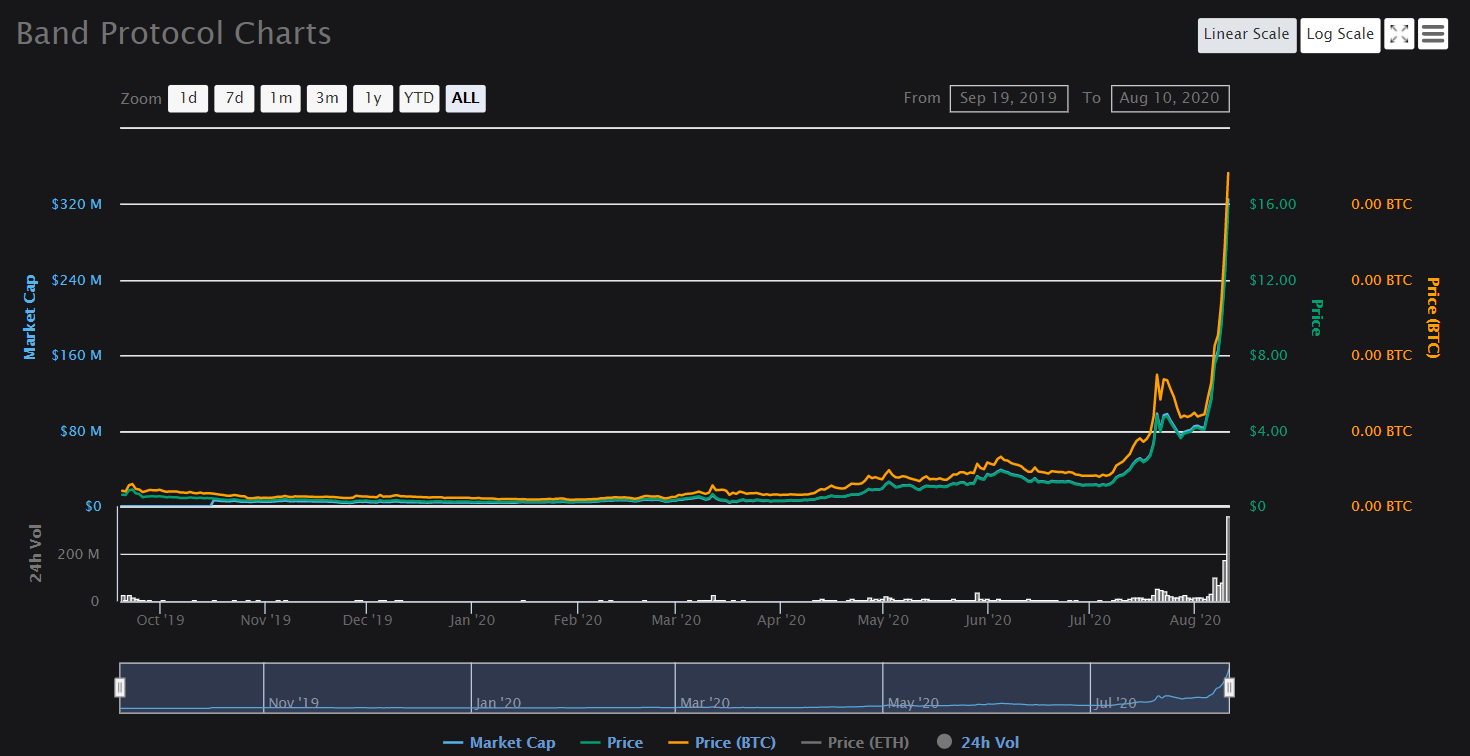Toggle Price (BTC) series in legend
Image resolution: width=1470 pixels, height=756 pixels.
tap(721, 743)
